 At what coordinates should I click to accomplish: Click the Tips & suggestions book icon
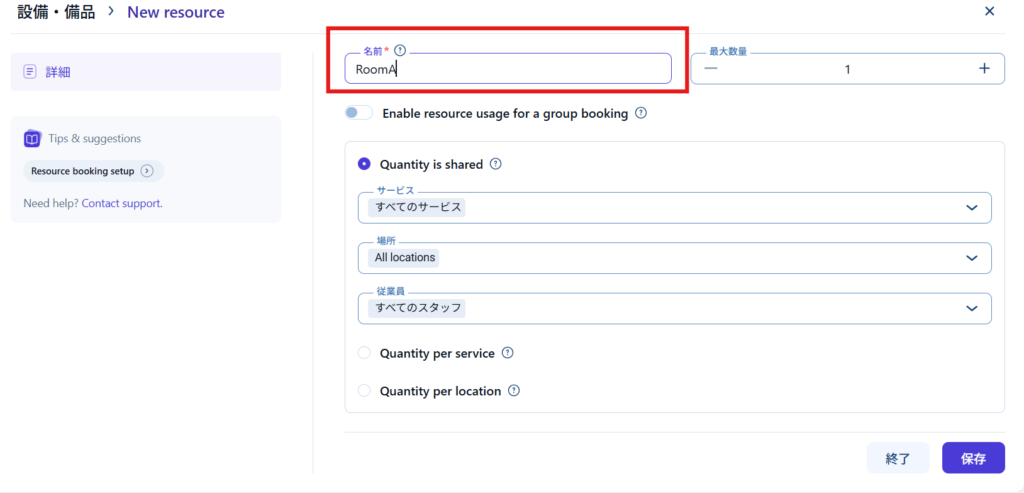(32, 139)
